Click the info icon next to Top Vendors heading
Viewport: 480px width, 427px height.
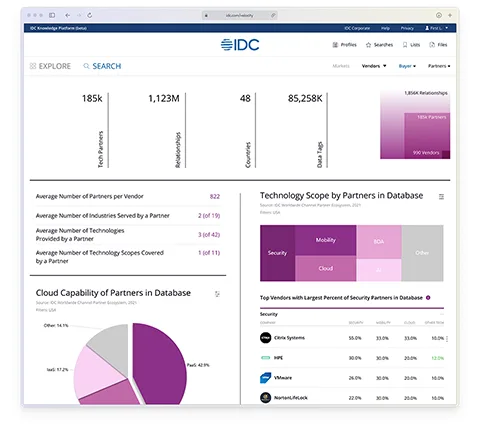428,298
